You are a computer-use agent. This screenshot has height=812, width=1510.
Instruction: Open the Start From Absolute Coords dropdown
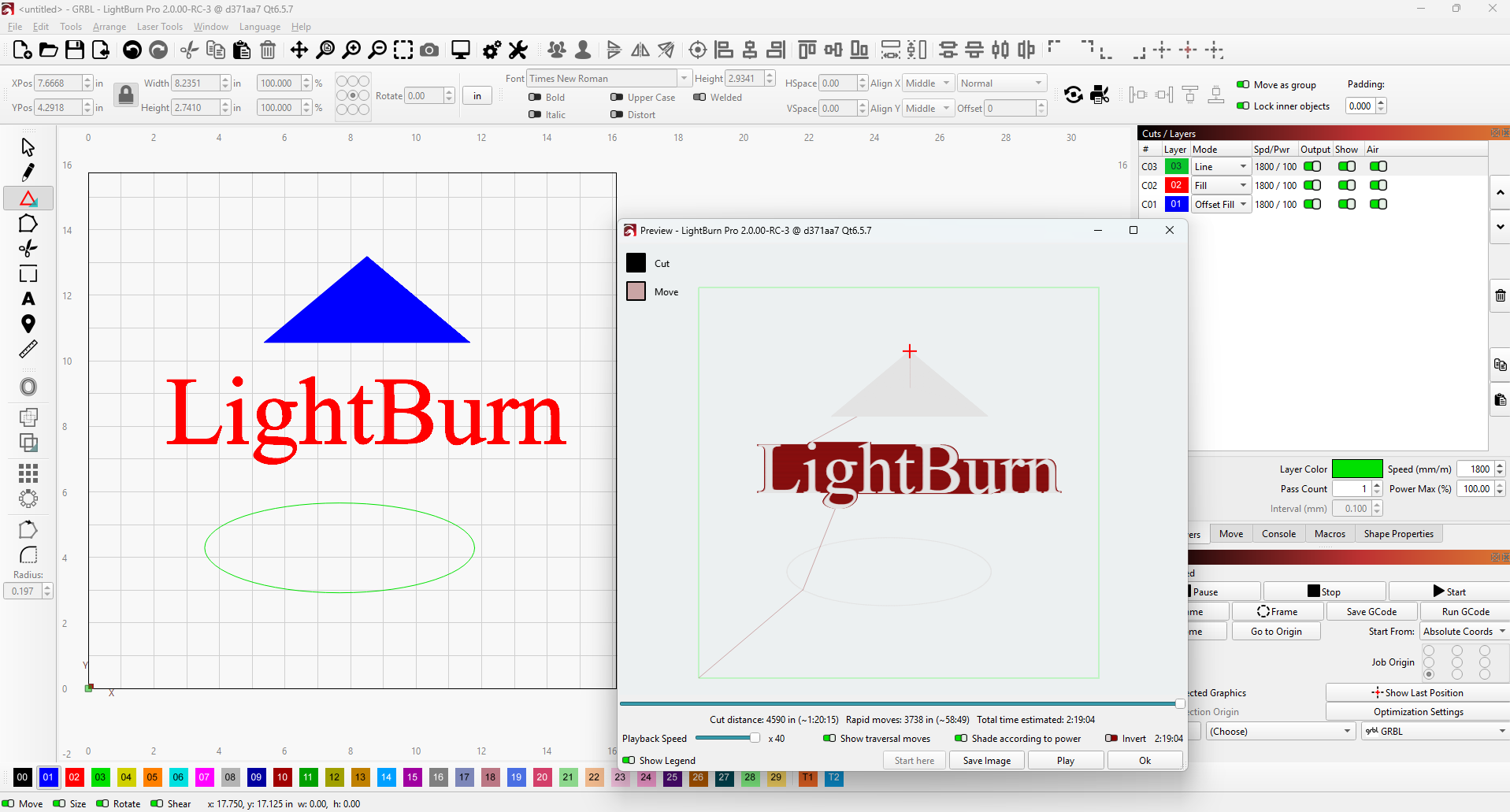[x=1461, y=631]
